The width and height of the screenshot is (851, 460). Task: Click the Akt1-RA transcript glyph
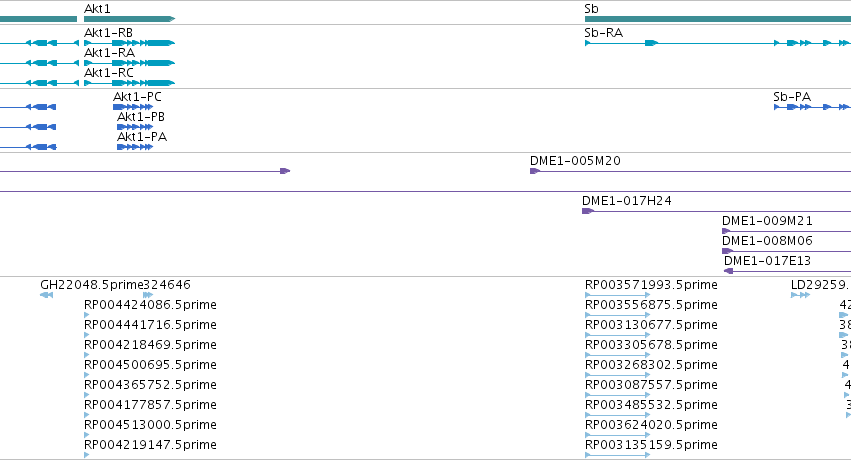pyautogui.click(x=129, y=63)
